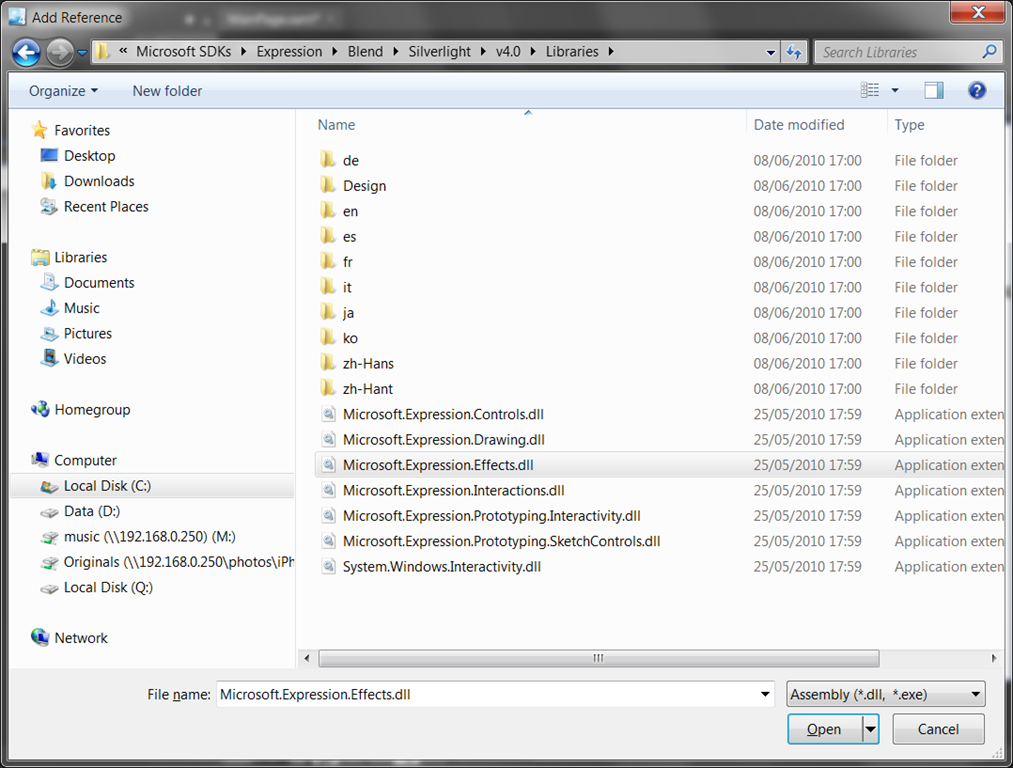Select Homegroup in navigation pane
The height and width of the screenshot is (768, 1013).
[92, 410]
